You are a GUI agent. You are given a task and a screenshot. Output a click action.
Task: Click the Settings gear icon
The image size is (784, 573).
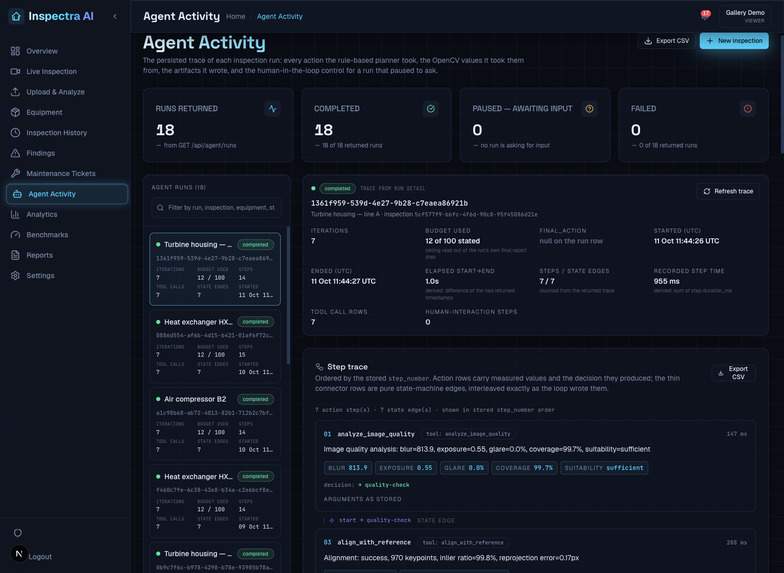(x=16, y=276)
